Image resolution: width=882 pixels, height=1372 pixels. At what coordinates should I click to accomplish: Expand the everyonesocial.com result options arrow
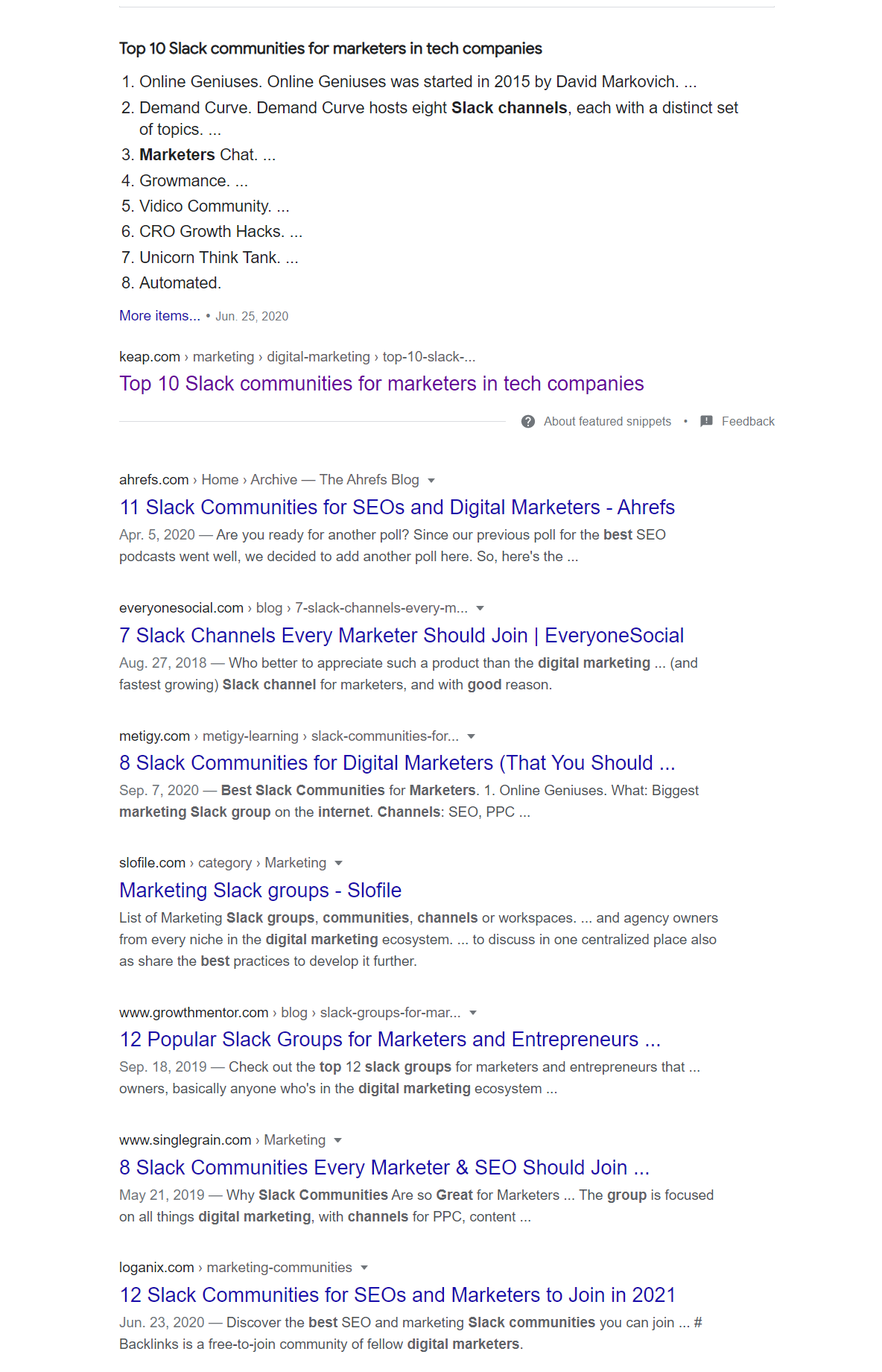point(480,608)
